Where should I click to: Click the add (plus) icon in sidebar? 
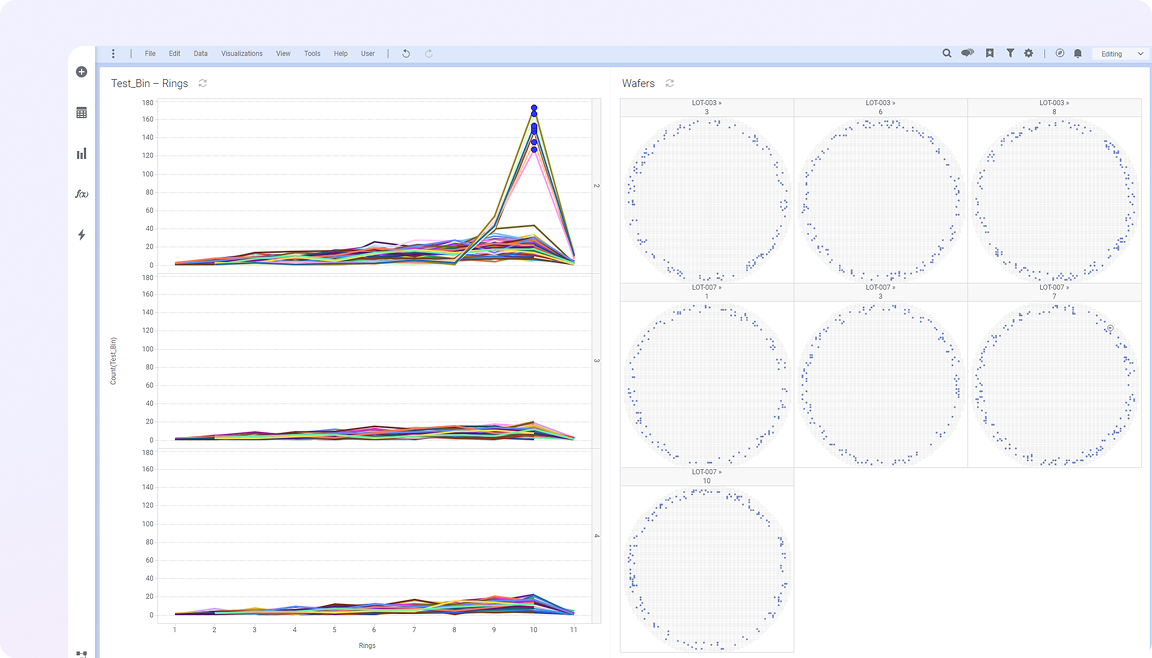coord(82,72)
